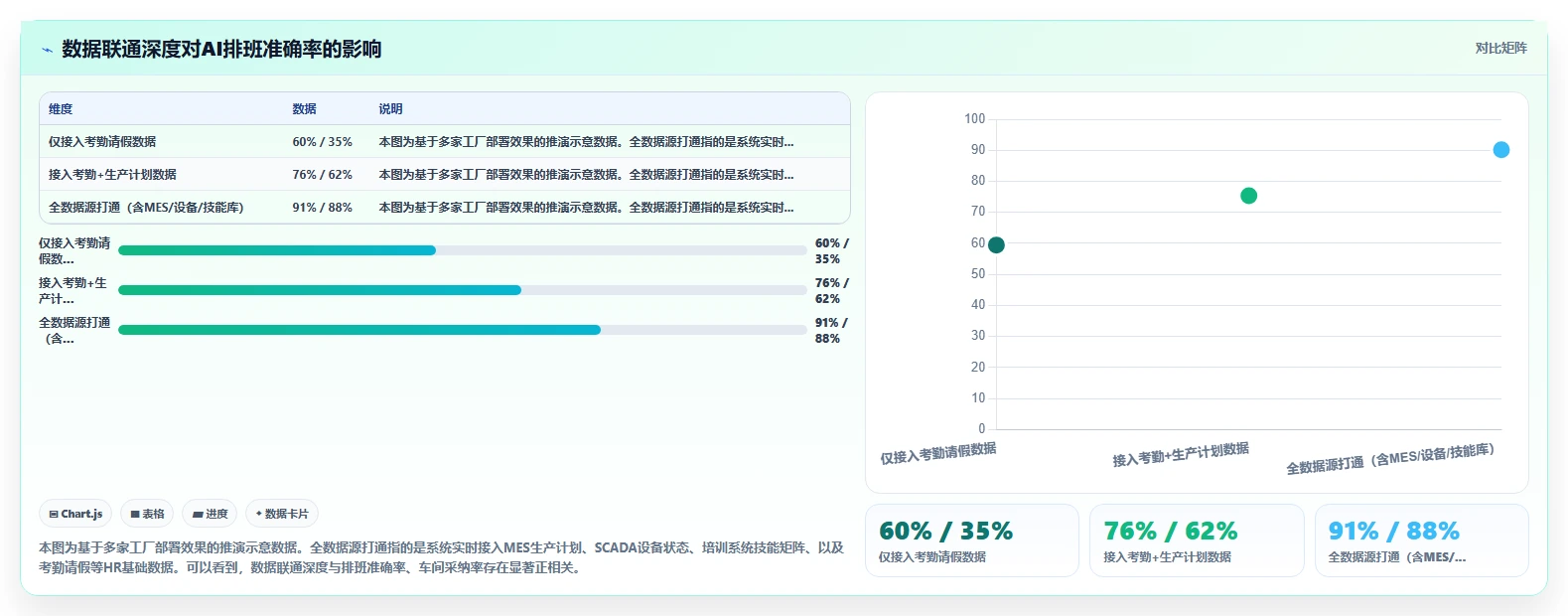1568x616 pixels.
Task: Select the 维度 column header
Action: [61, 109]
